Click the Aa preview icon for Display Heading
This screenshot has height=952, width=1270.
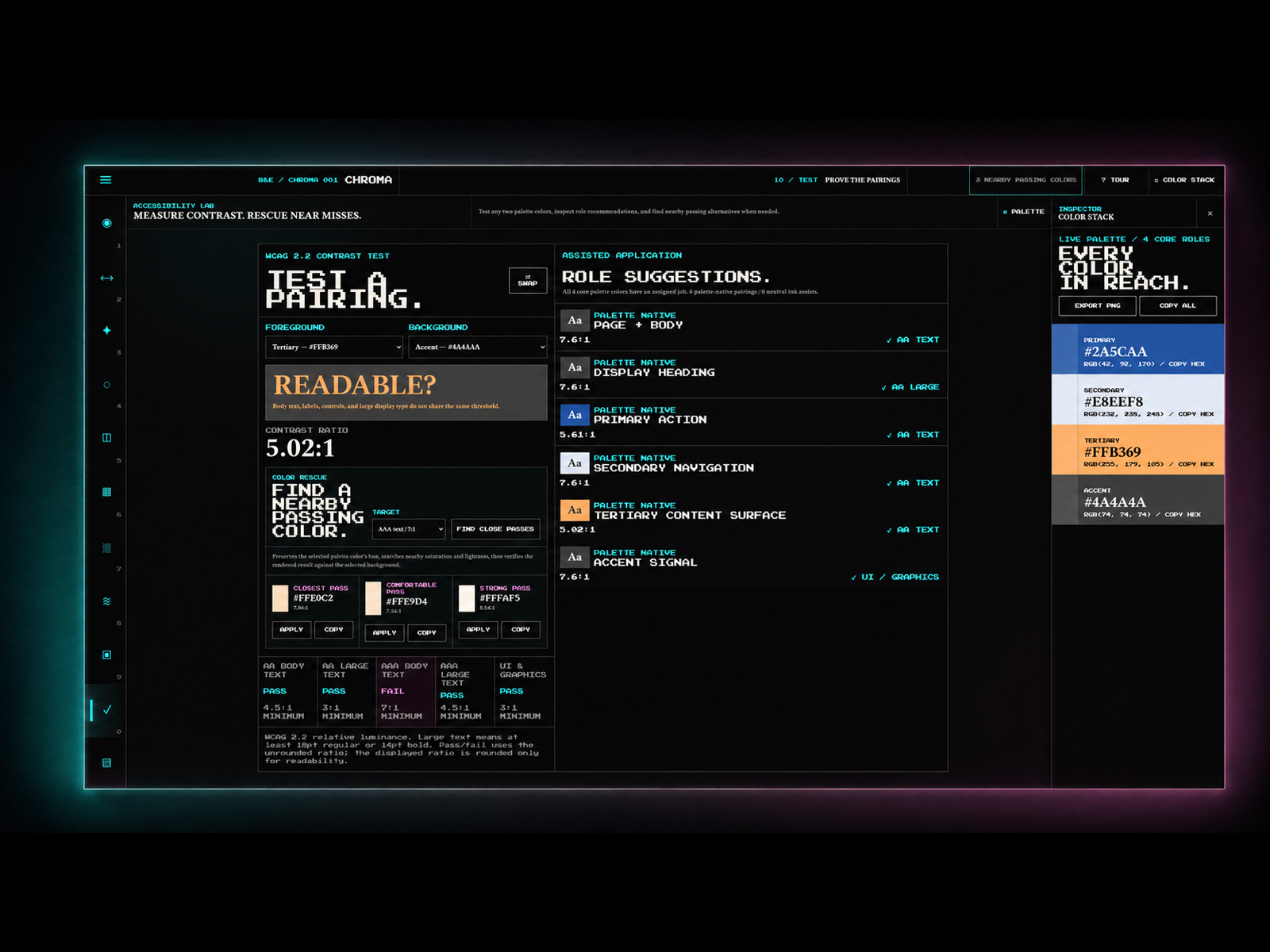point(575,367)
